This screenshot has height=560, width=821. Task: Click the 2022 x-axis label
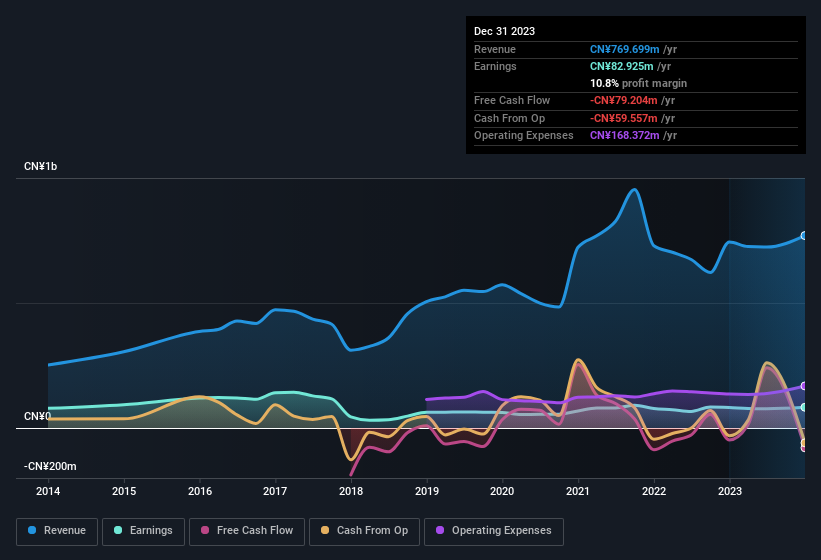(x=654, y=491)
